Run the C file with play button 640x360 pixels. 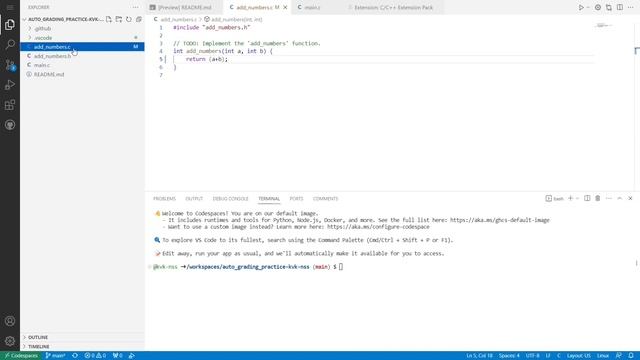point(581,7)
